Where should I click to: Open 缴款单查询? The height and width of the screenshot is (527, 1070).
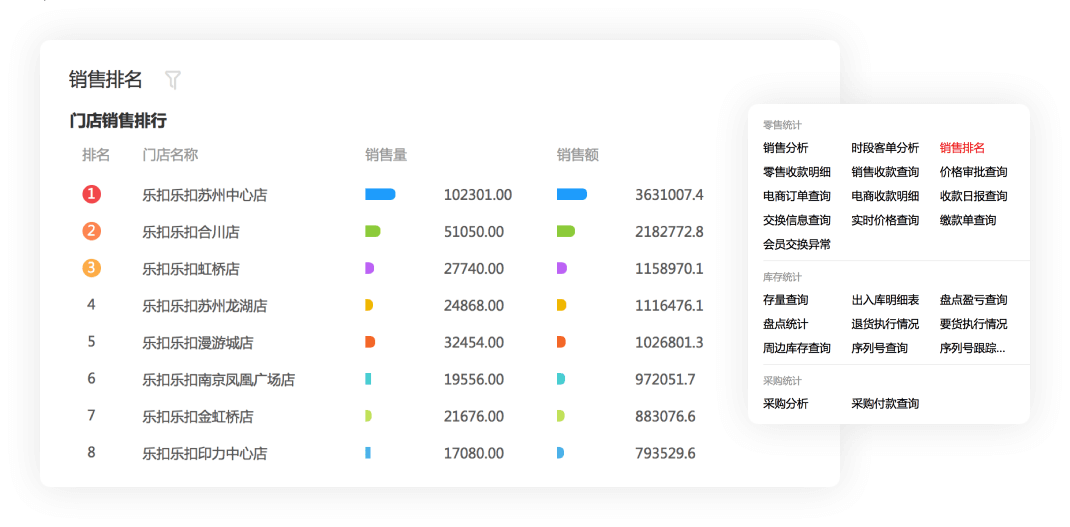pos(968,220)
